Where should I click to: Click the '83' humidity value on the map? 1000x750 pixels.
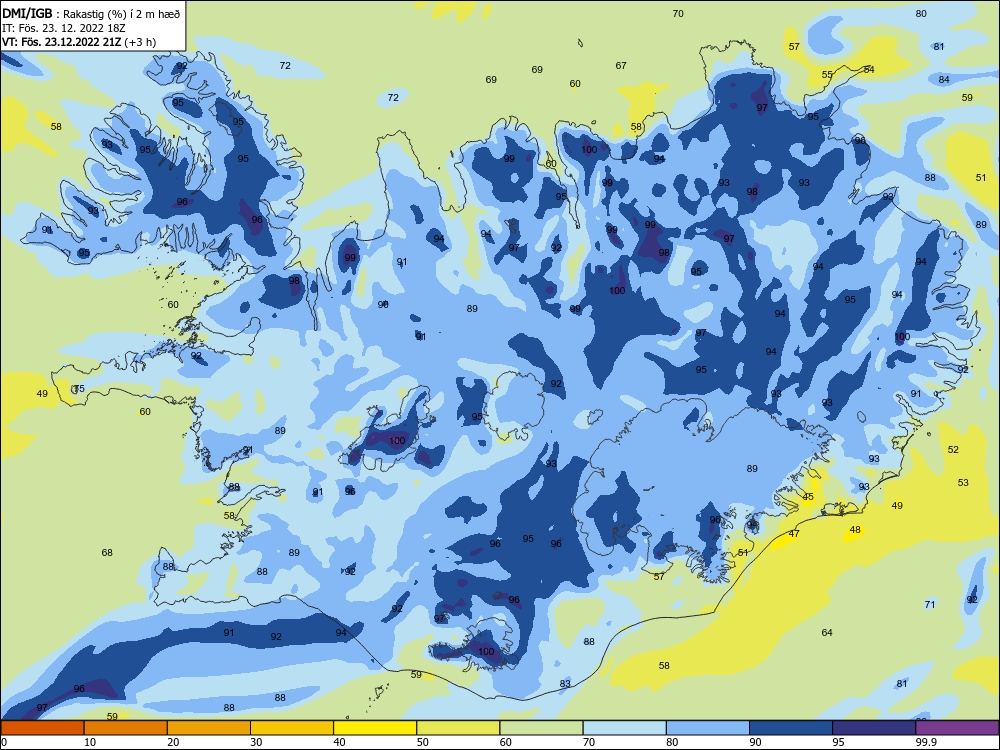point(565,684)
